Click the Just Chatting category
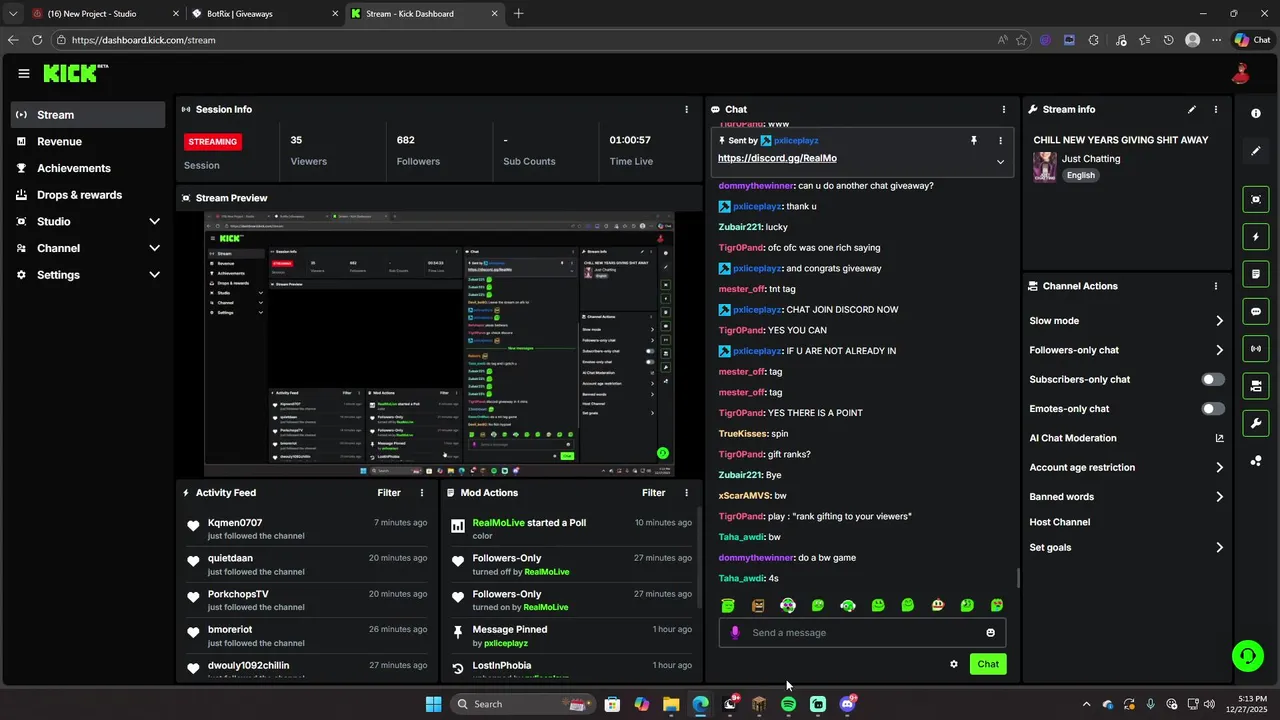Viewport: 1280px width, 720px height. point(1091,159)
